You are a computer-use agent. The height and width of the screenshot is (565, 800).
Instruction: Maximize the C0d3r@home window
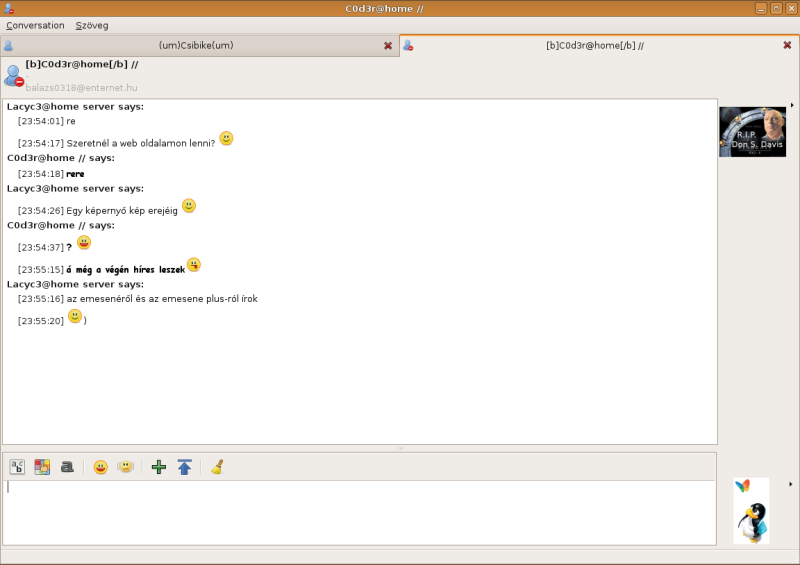(776, 9)
